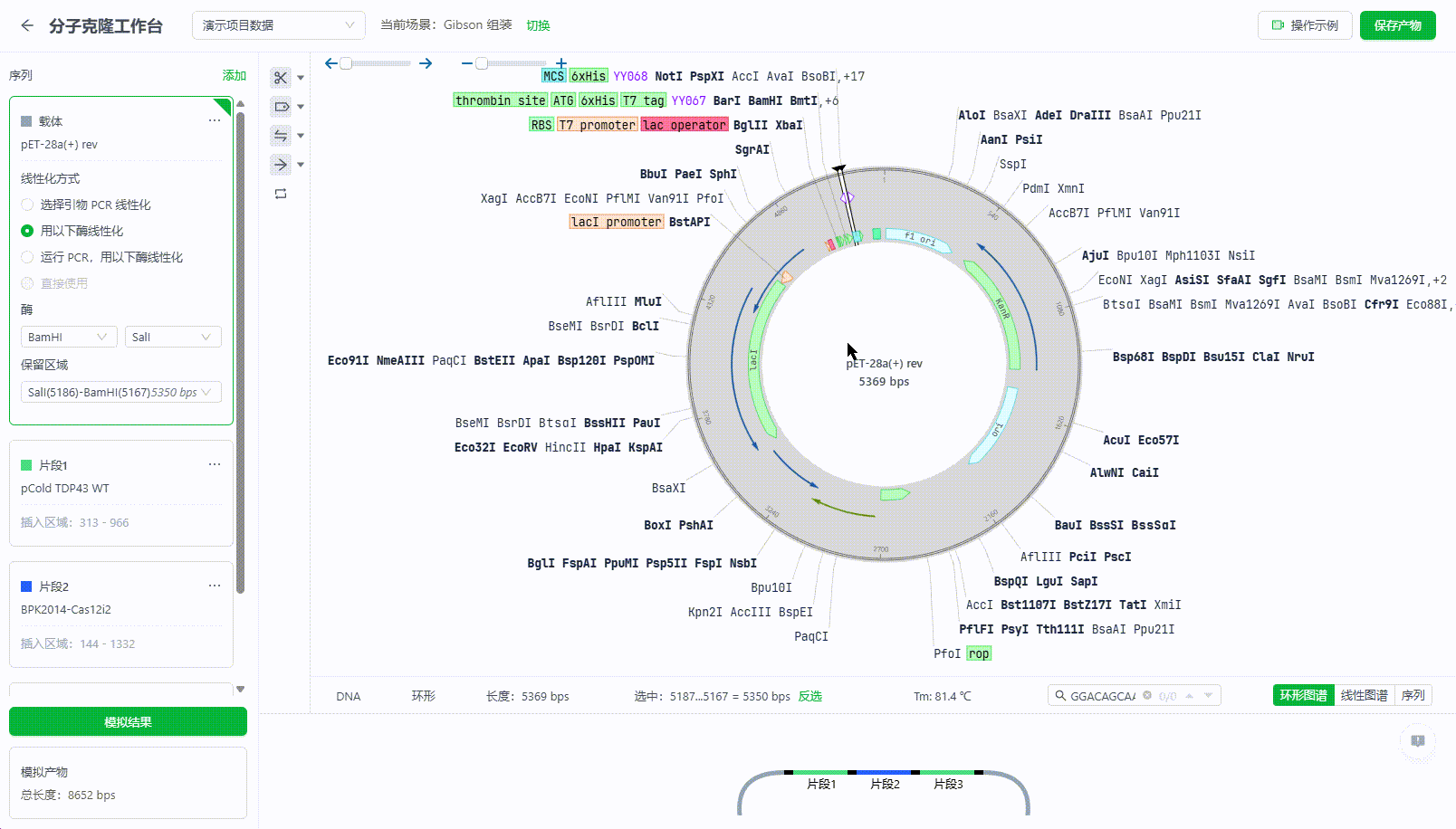Switch to 线性图谱 view tab

1364,695
